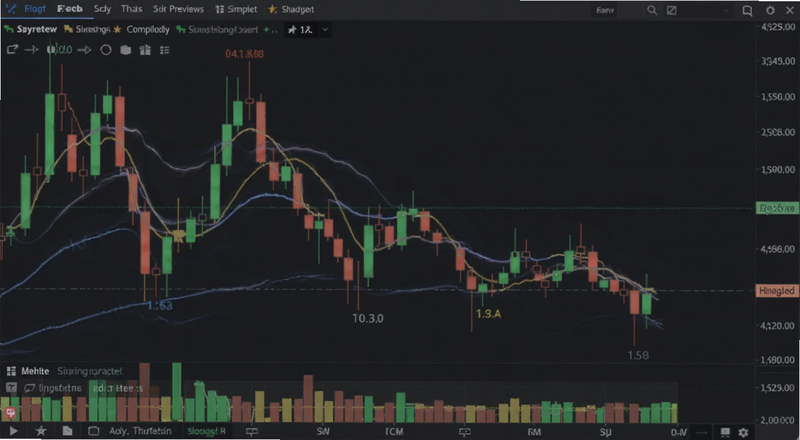Click the first arrow tool in chart toolbar
Image resolution: width=800 pixels, height=440 pixels.
tap(32, 50)
